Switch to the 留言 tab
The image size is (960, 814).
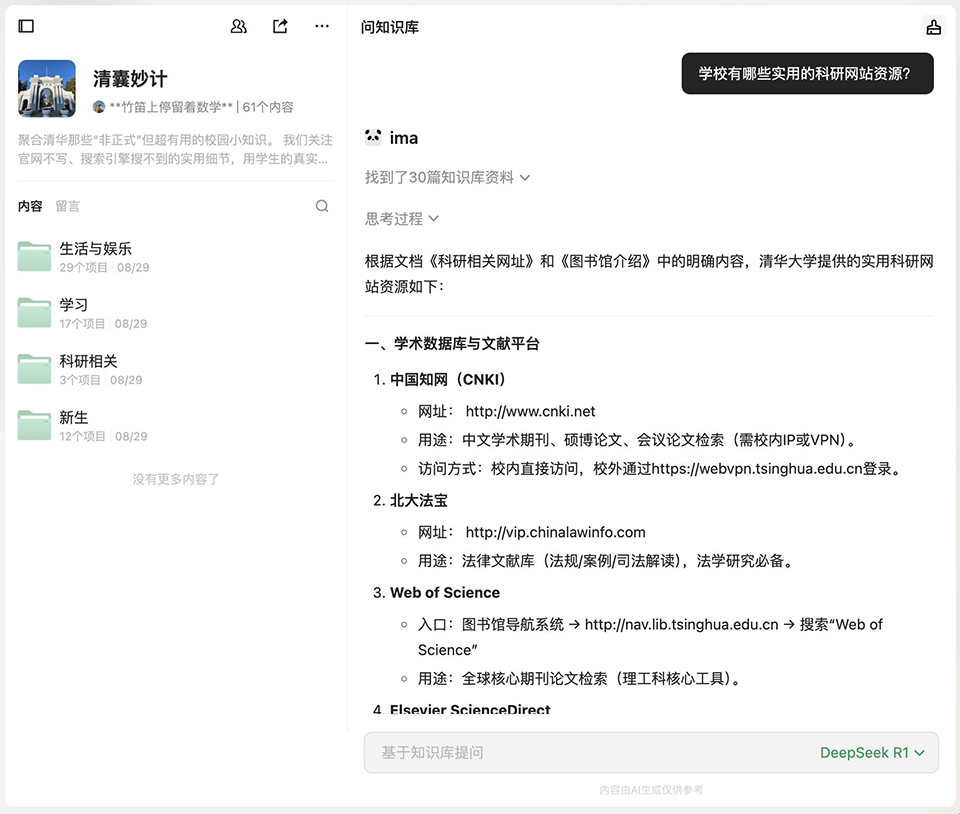[67, 206]
